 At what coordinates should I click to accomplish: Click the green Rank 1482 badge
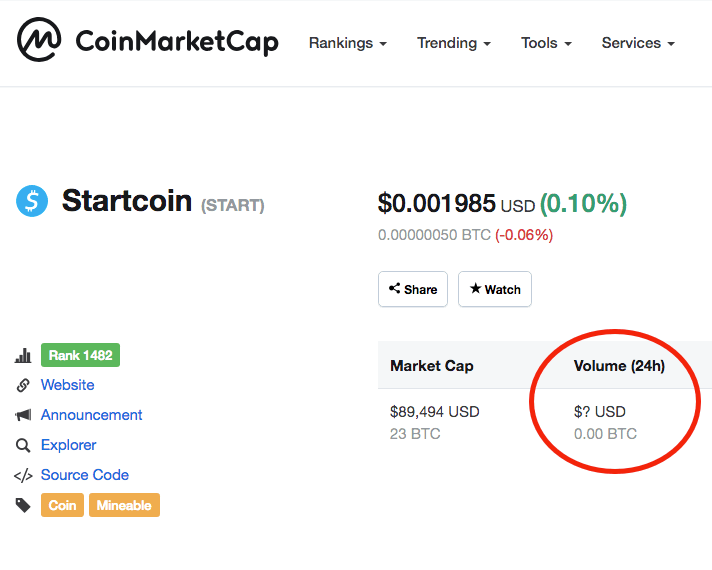pyautogui.click(x=80, y=355)
